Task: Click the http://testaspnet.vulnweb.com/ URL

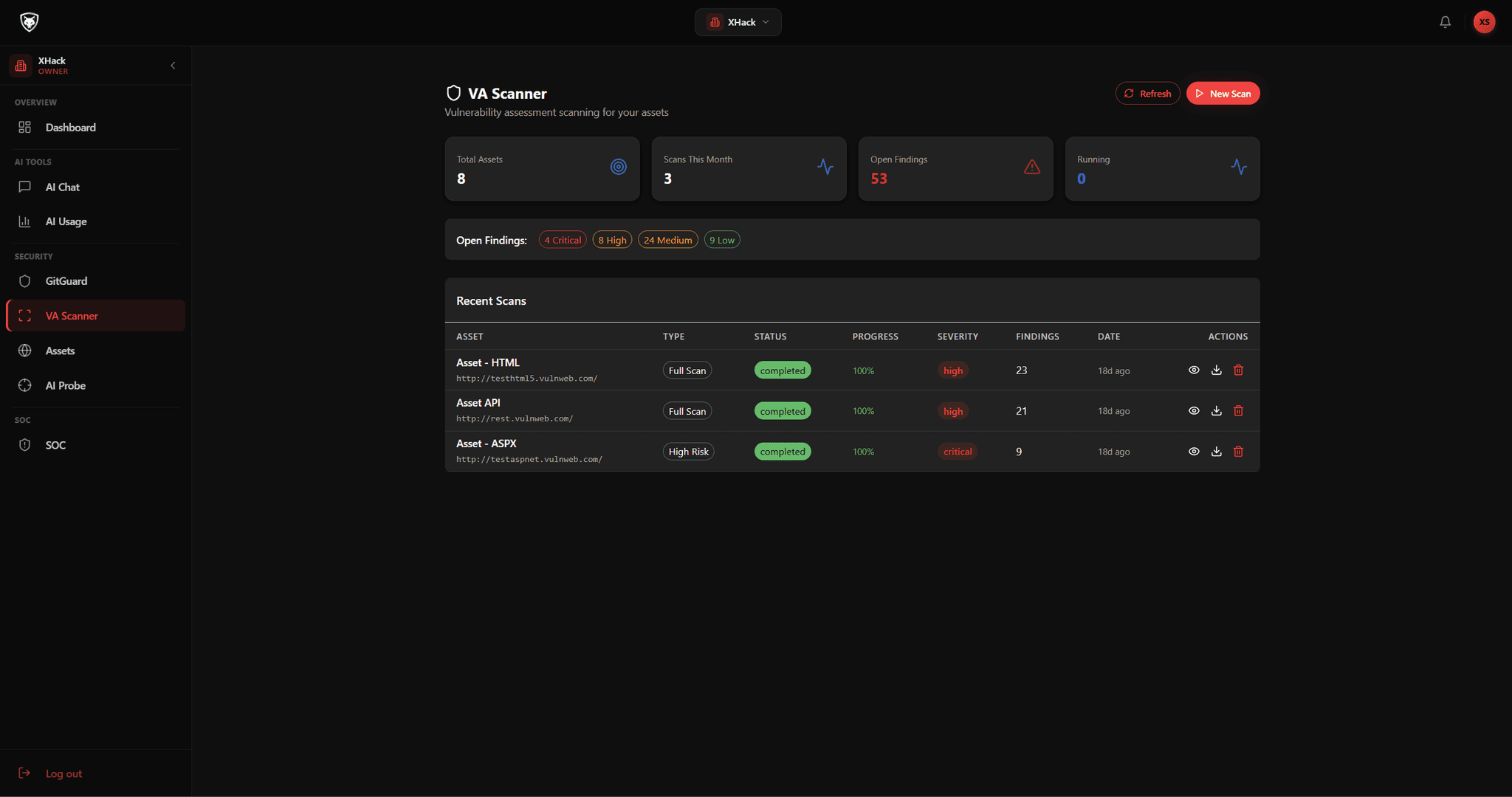Action: (529, 459)
